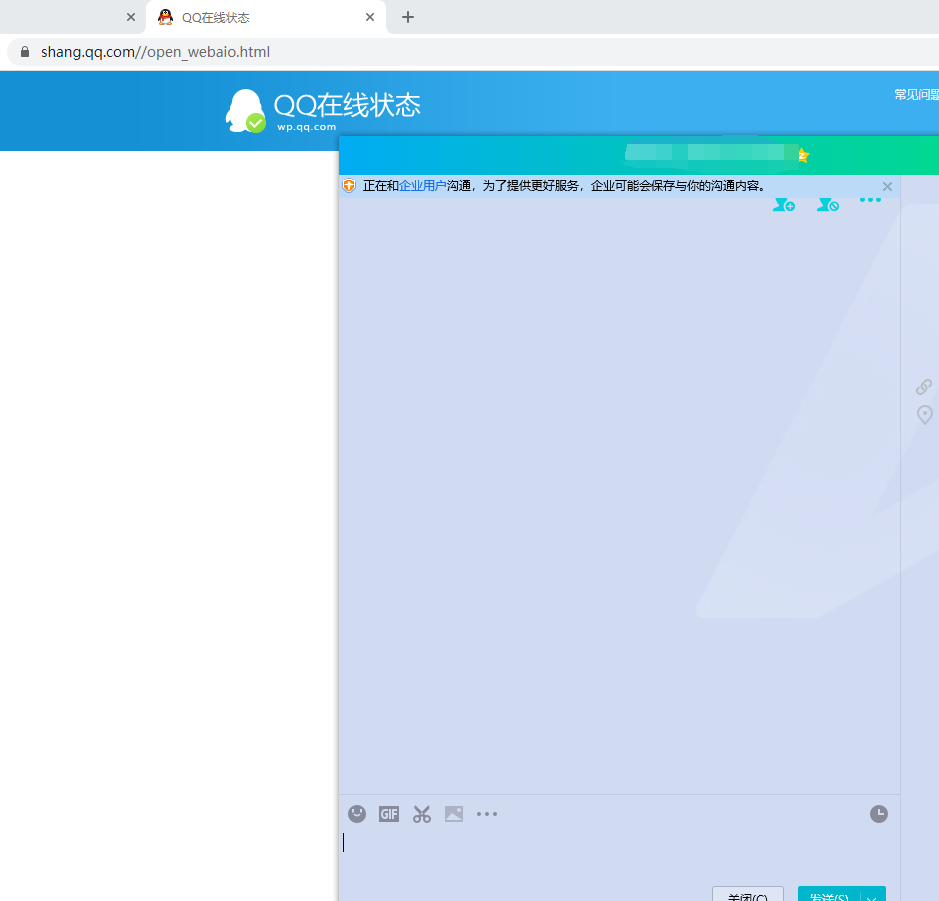Image resolution: width=939 pixels, height=901 pixels.
Task: Click the 关闭(C) button
Action: point(747,894)
